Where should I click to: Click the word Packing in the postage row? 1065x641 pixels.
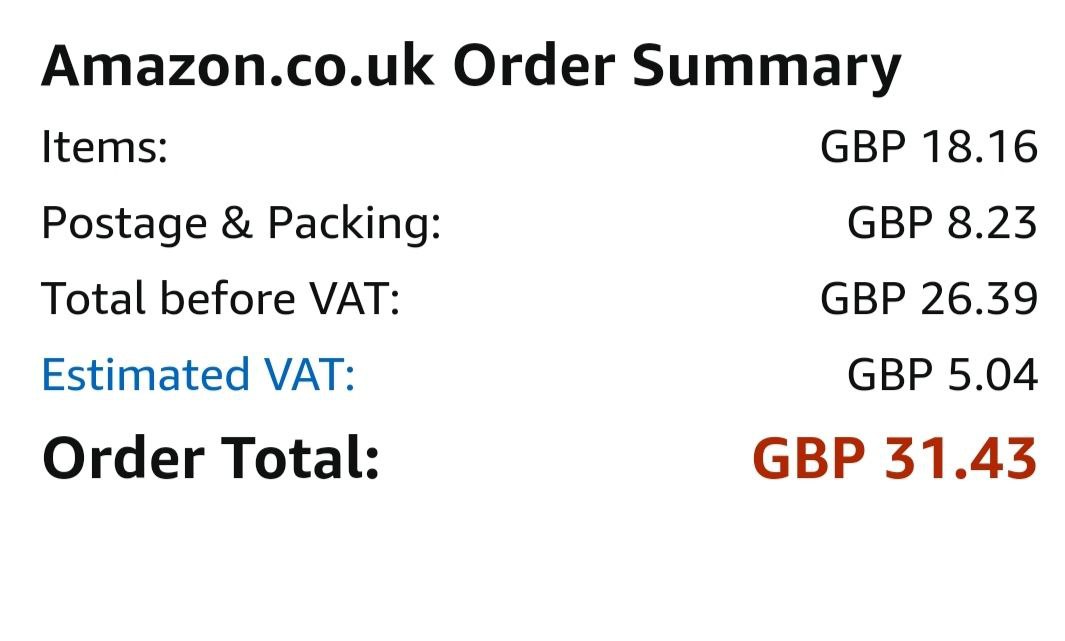point(353,224)
